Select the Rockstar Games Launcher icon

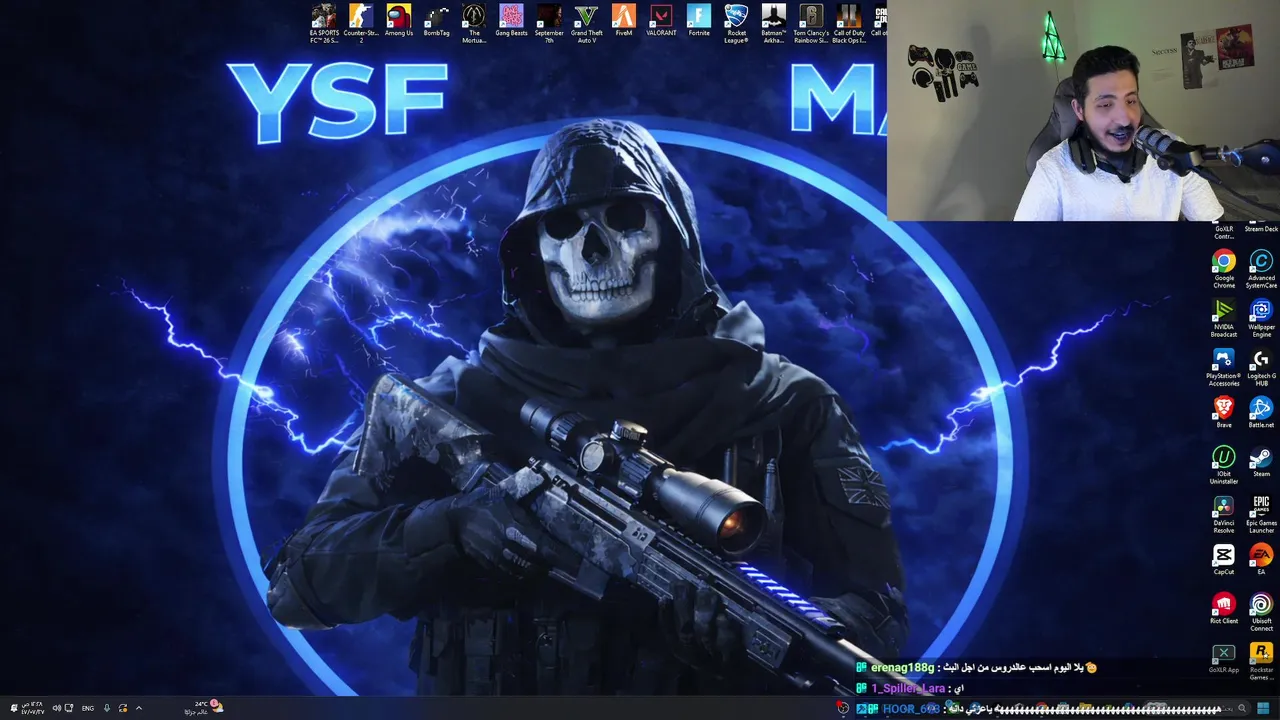pos(1261,662)
